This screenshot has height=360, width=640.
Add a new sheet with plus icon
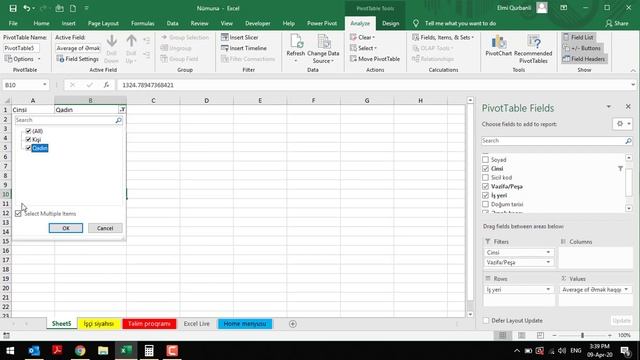tap(293, 324)
